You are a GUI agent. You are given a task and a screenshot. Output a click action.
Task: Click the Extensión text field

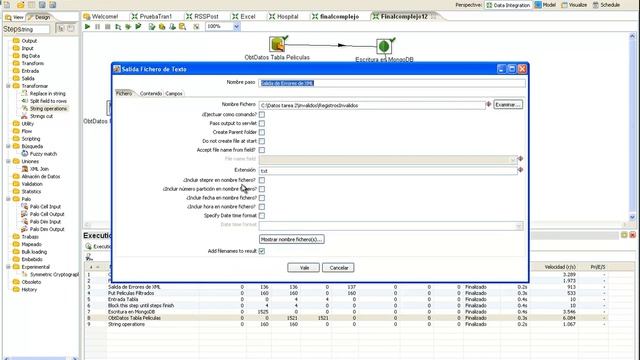(x=388, y=171)
